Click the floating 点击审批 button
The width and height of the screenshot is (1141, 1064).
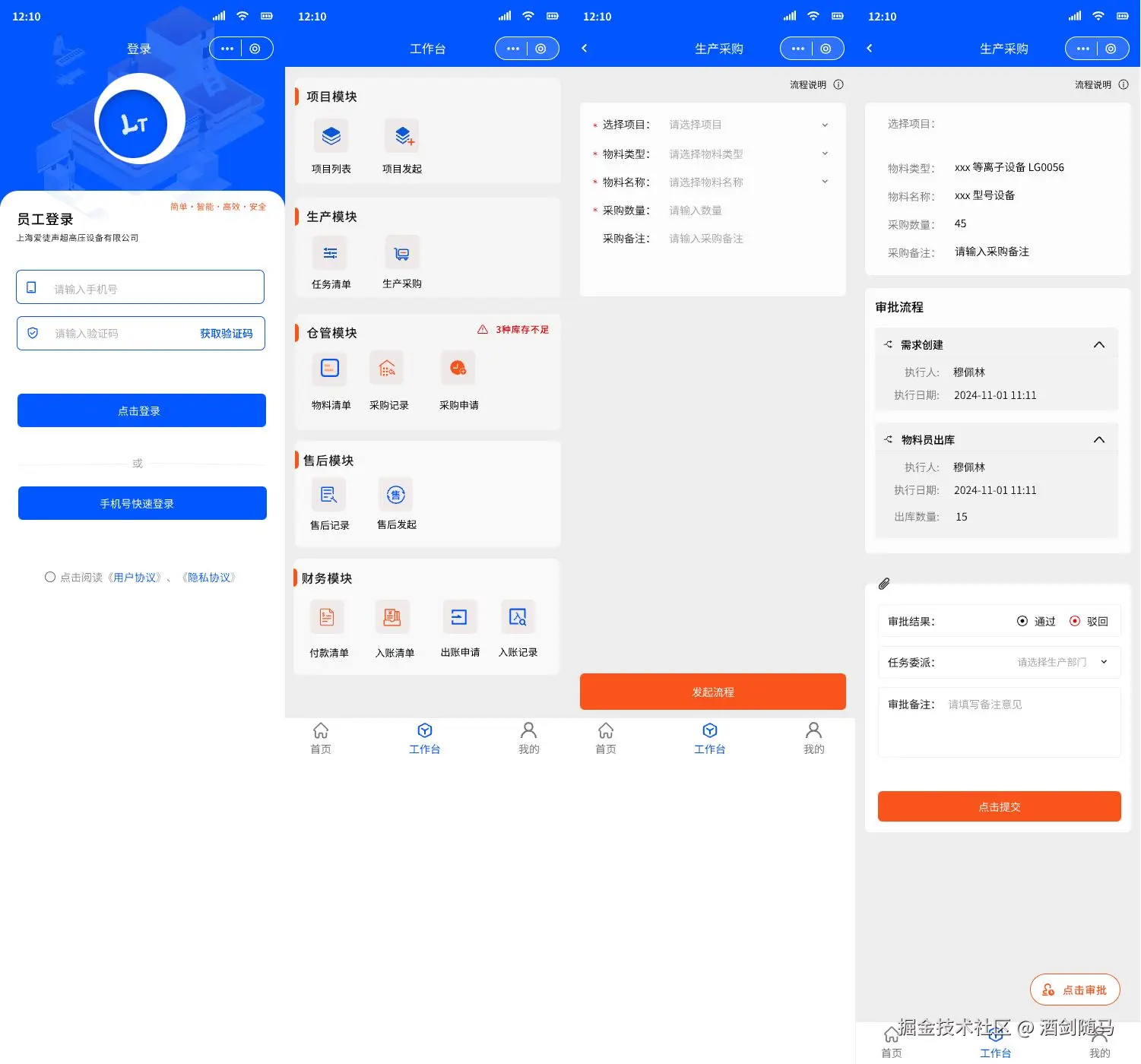click(x=1075, y=990)
